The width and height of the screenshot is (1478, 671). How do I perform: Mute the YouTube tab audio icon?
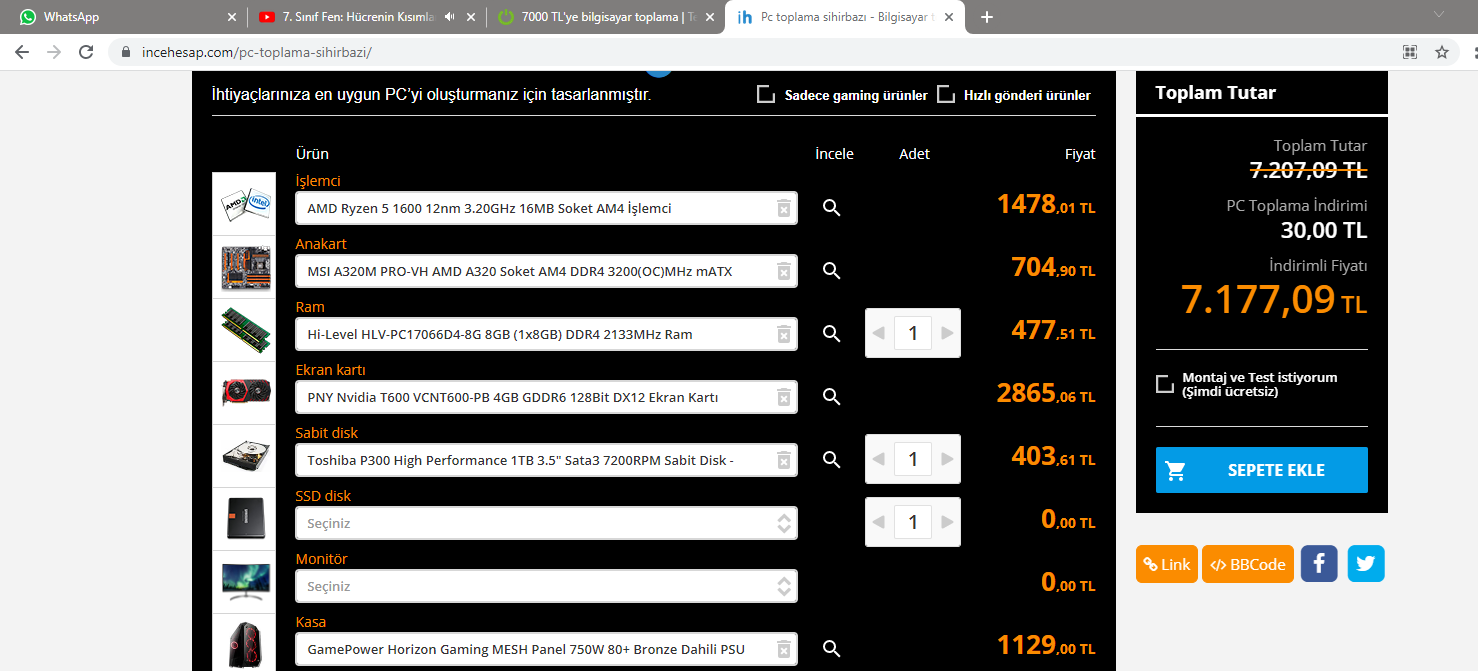click(449, 17)
